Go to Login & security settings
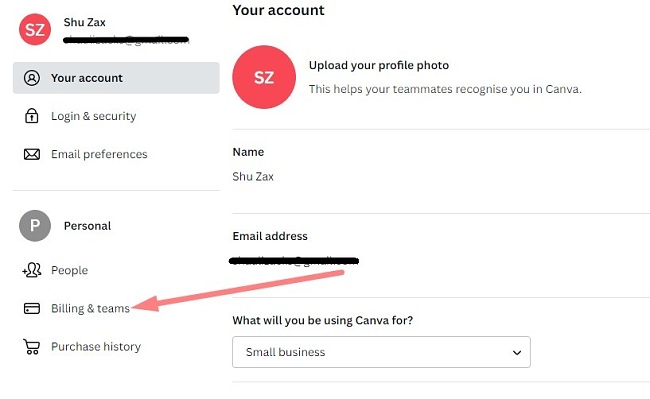650x399 pixels. [93, 116]
